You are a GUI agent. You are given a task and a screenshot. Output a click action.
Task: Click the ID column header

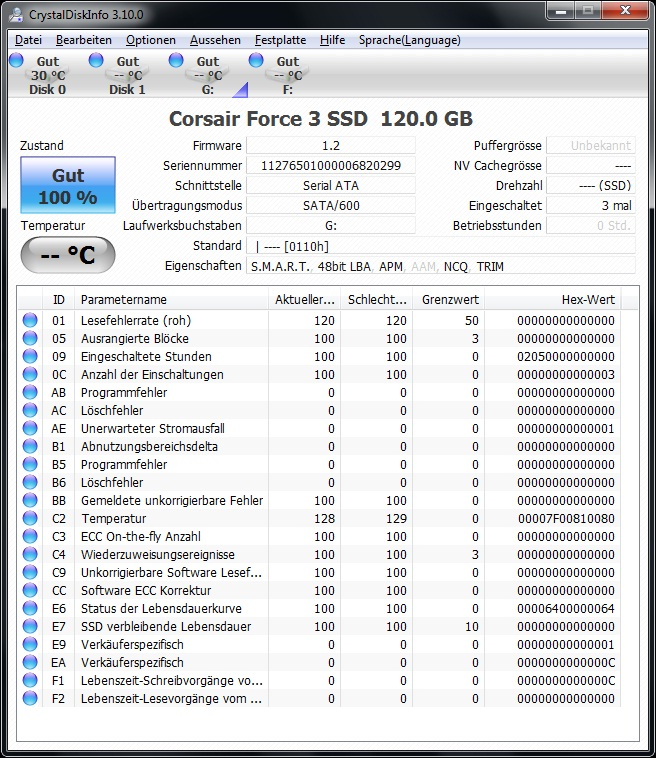58,300
